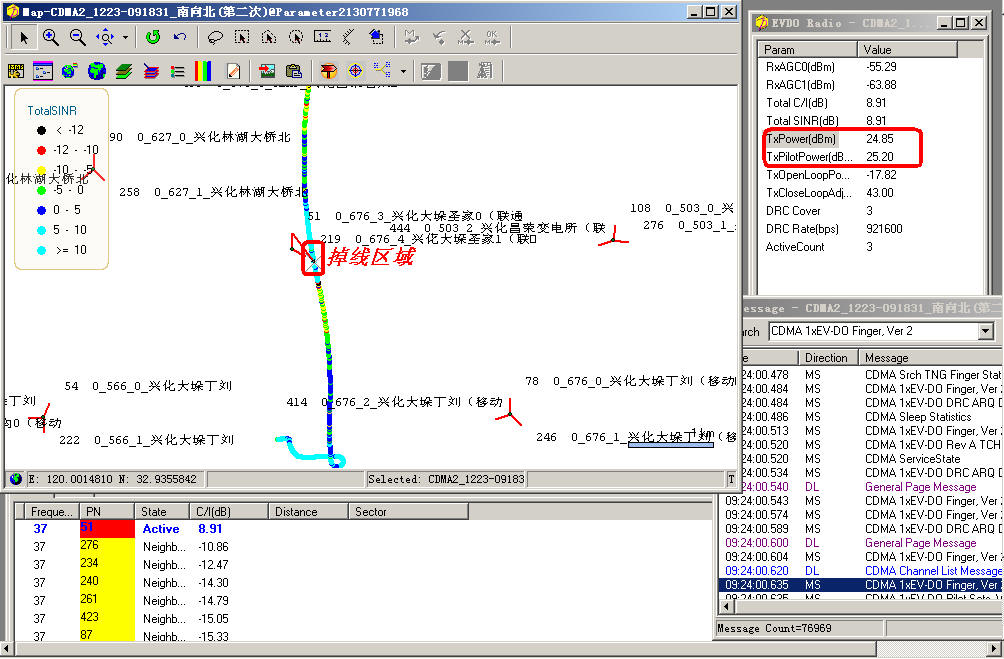1004x659 pixels.
Task: Click the zoom out magnifier tool
Action: tap(77, 37)
